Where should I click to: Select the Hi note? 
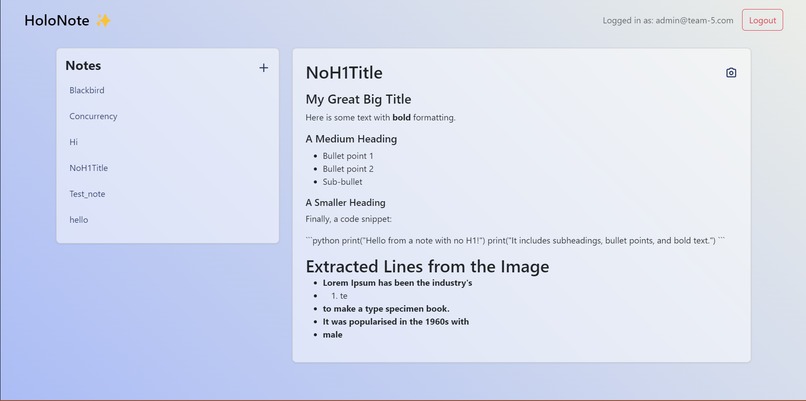click(74, 142)
